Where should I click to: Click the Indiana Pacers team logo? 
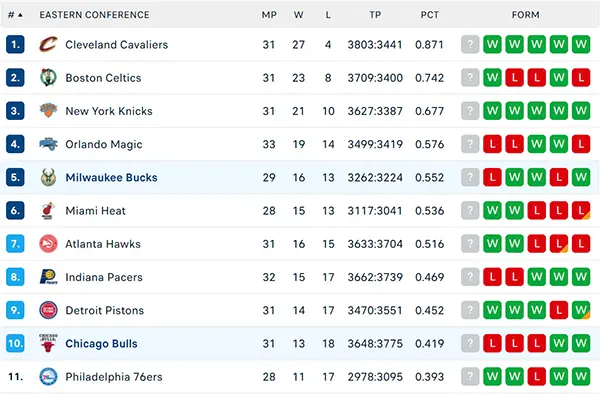pyautogui.click(x=49, y=277)
